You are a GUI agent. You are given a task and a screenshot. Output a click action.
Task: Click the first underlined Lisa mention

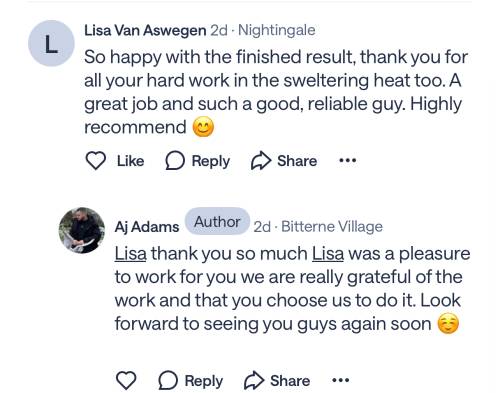click(130, 254)
